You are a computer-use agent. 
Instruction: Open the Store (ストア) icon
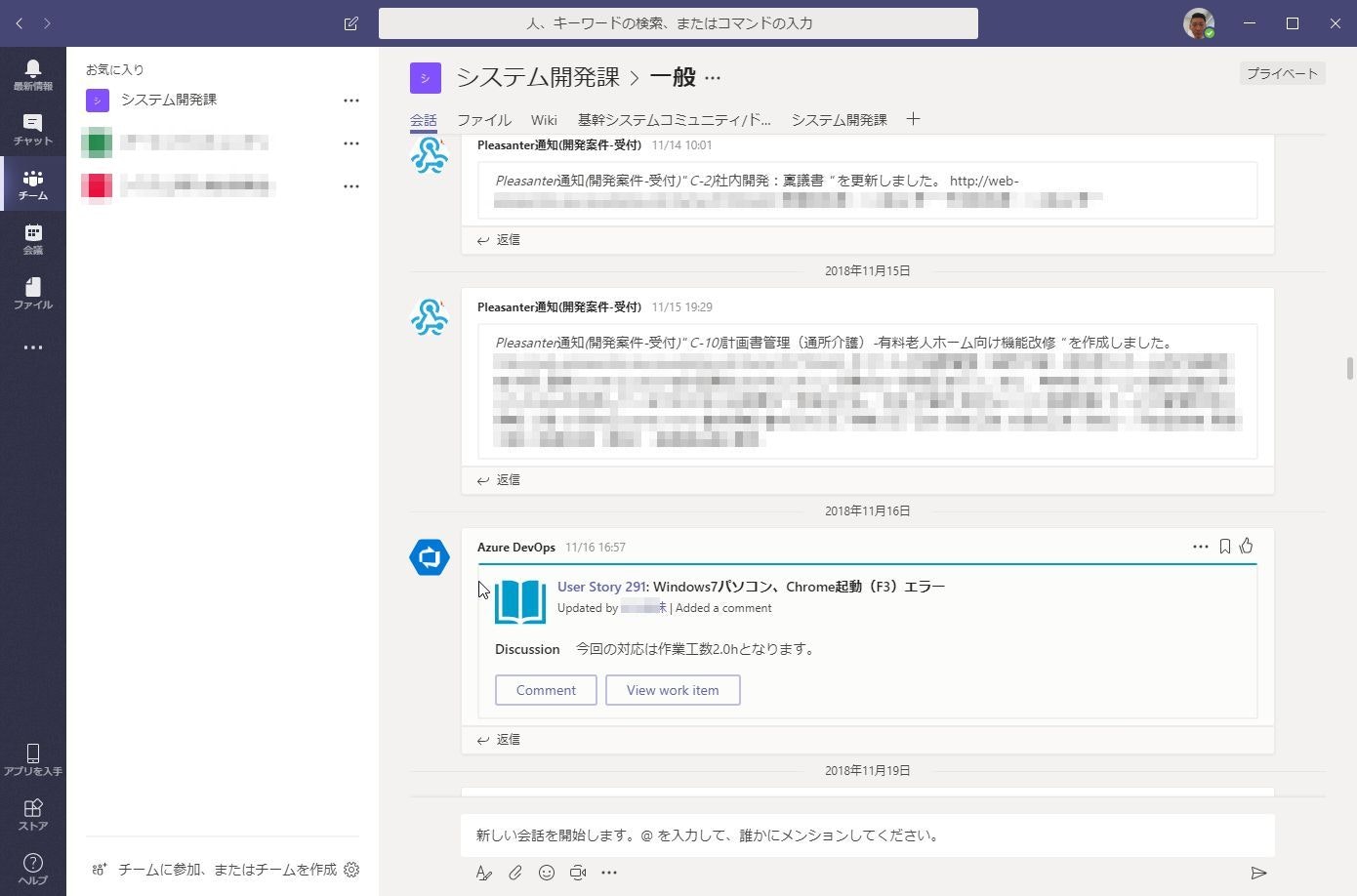[32, 814]
